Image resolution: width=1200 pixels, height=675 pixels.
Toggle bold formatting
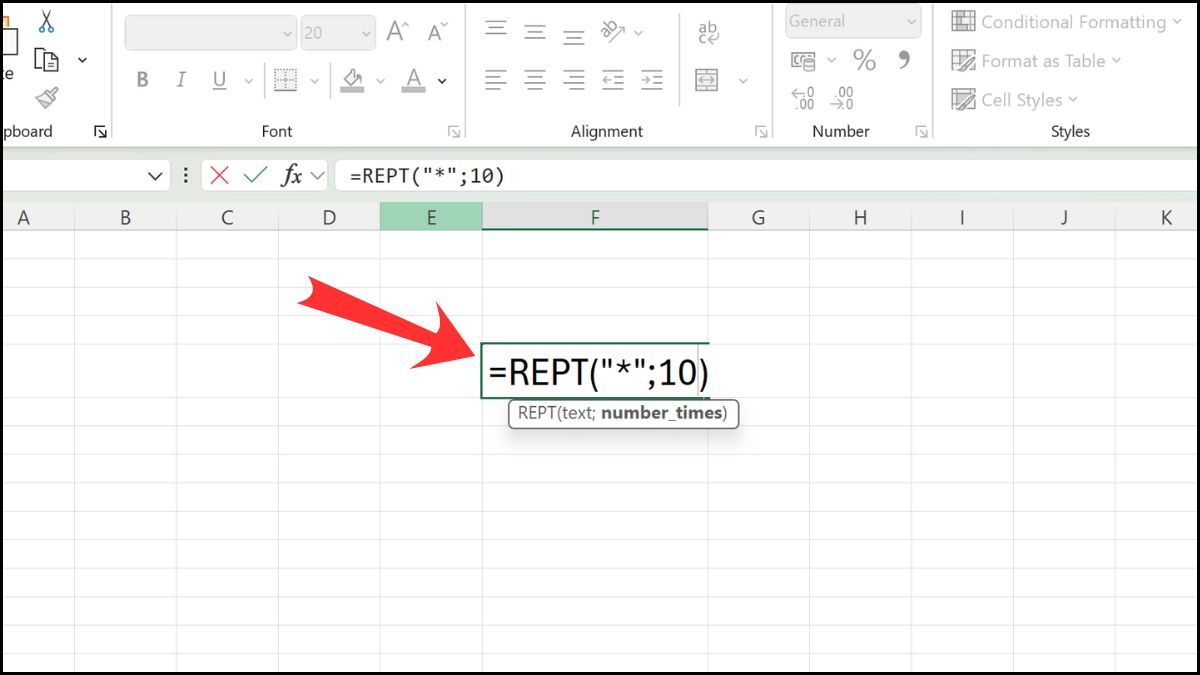[x=141, y=80]
